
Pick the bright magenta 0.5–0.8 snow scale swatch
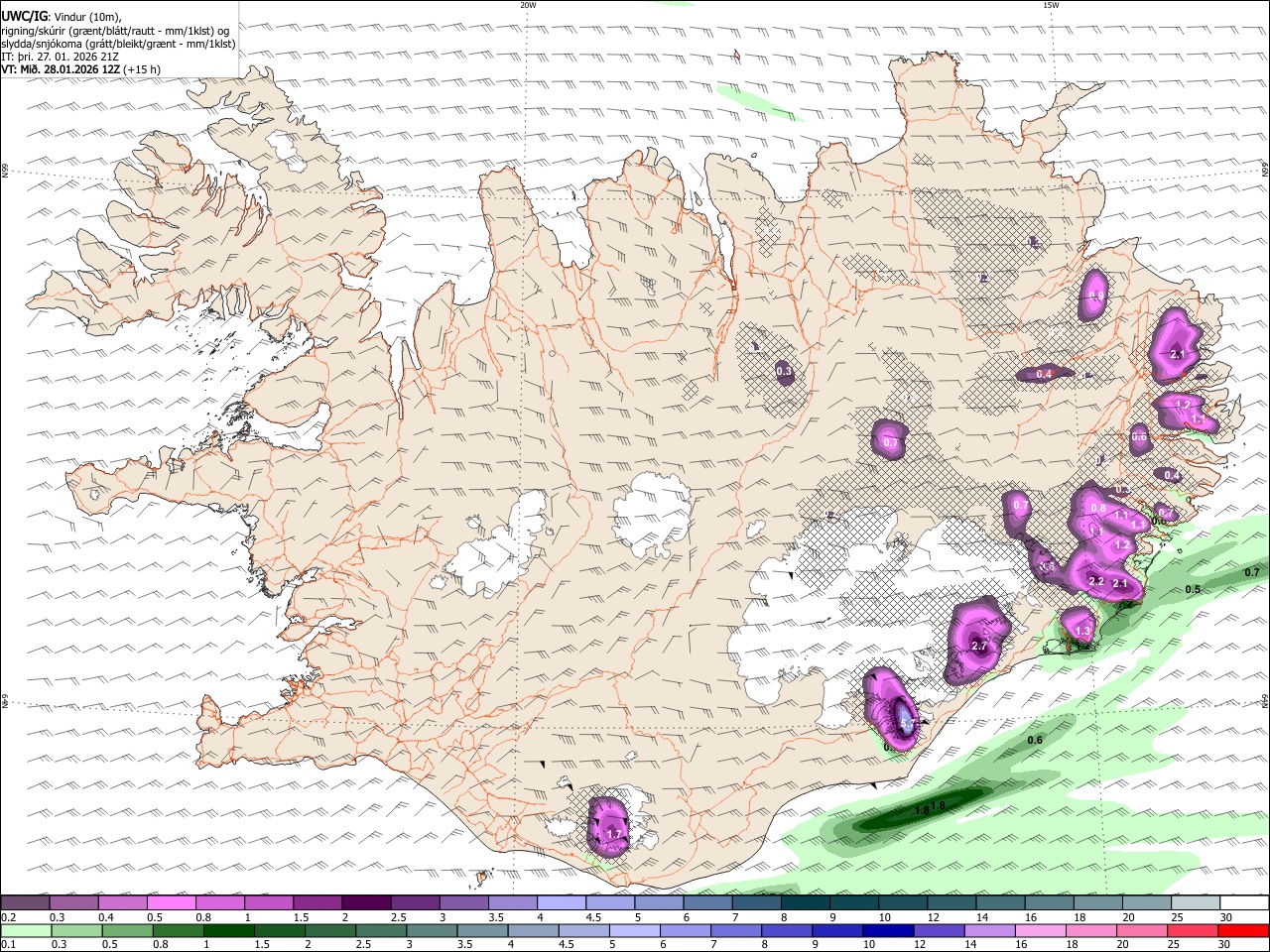coord(171,902)
